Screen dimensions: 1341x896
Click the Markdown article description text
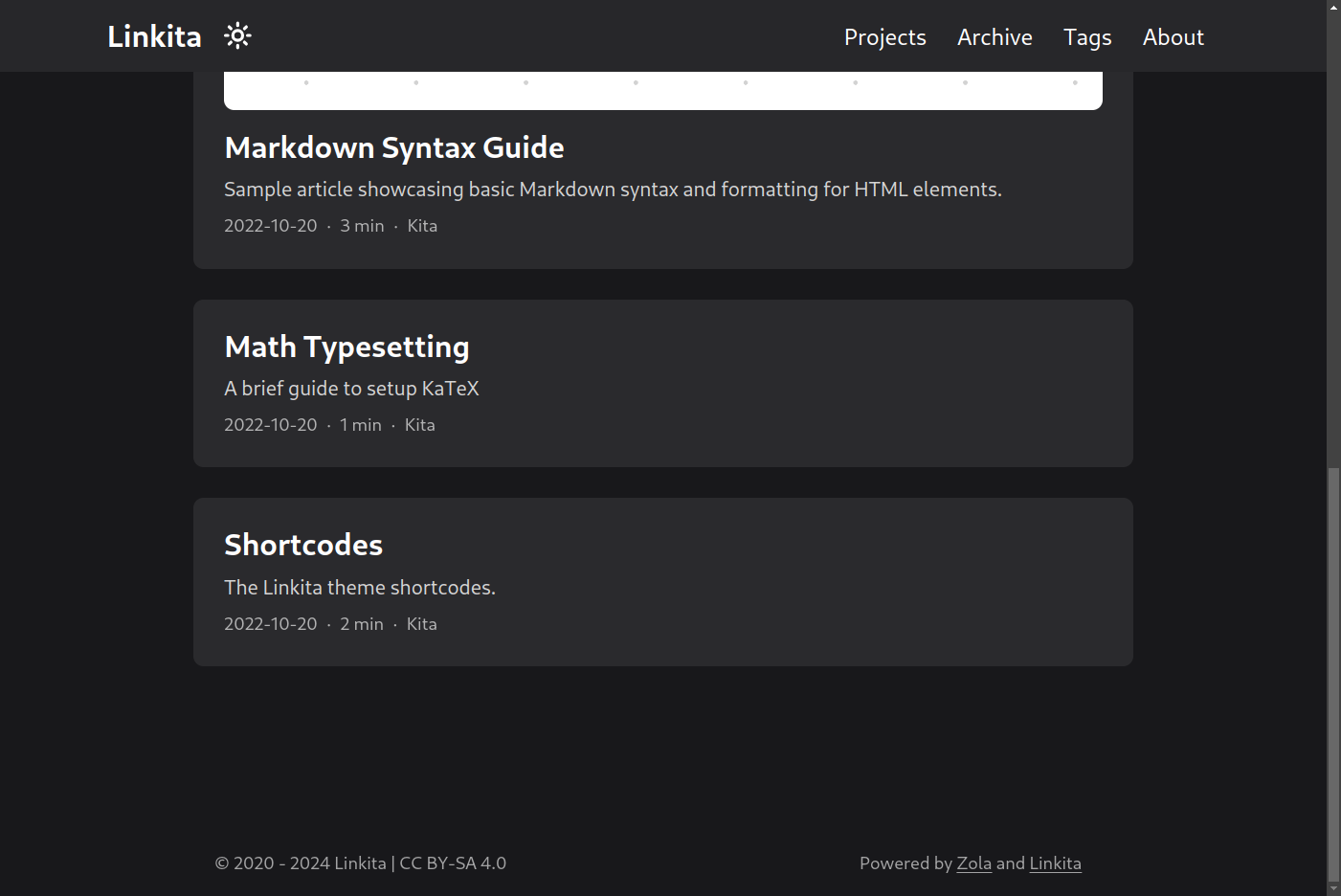coord(613,190)
